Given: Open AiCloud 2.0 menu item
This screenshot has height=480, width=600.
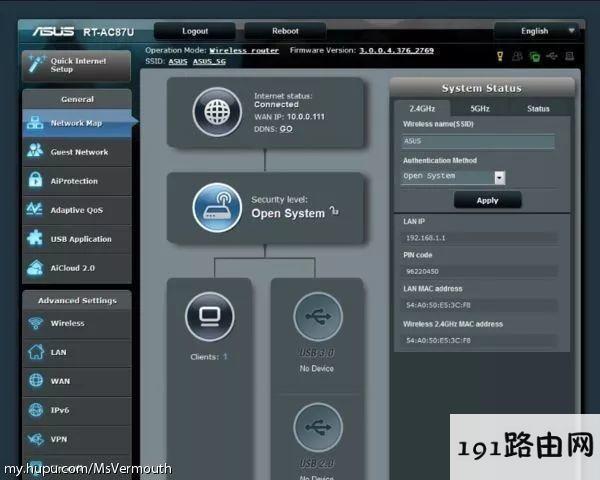Looking at the screenshot, I should (x=77, y=268).
